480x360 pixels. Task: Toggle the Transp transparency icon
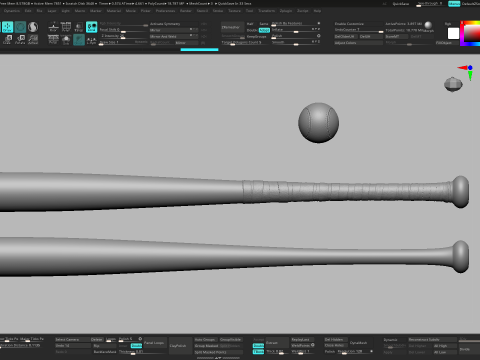[x=79, y=27]
